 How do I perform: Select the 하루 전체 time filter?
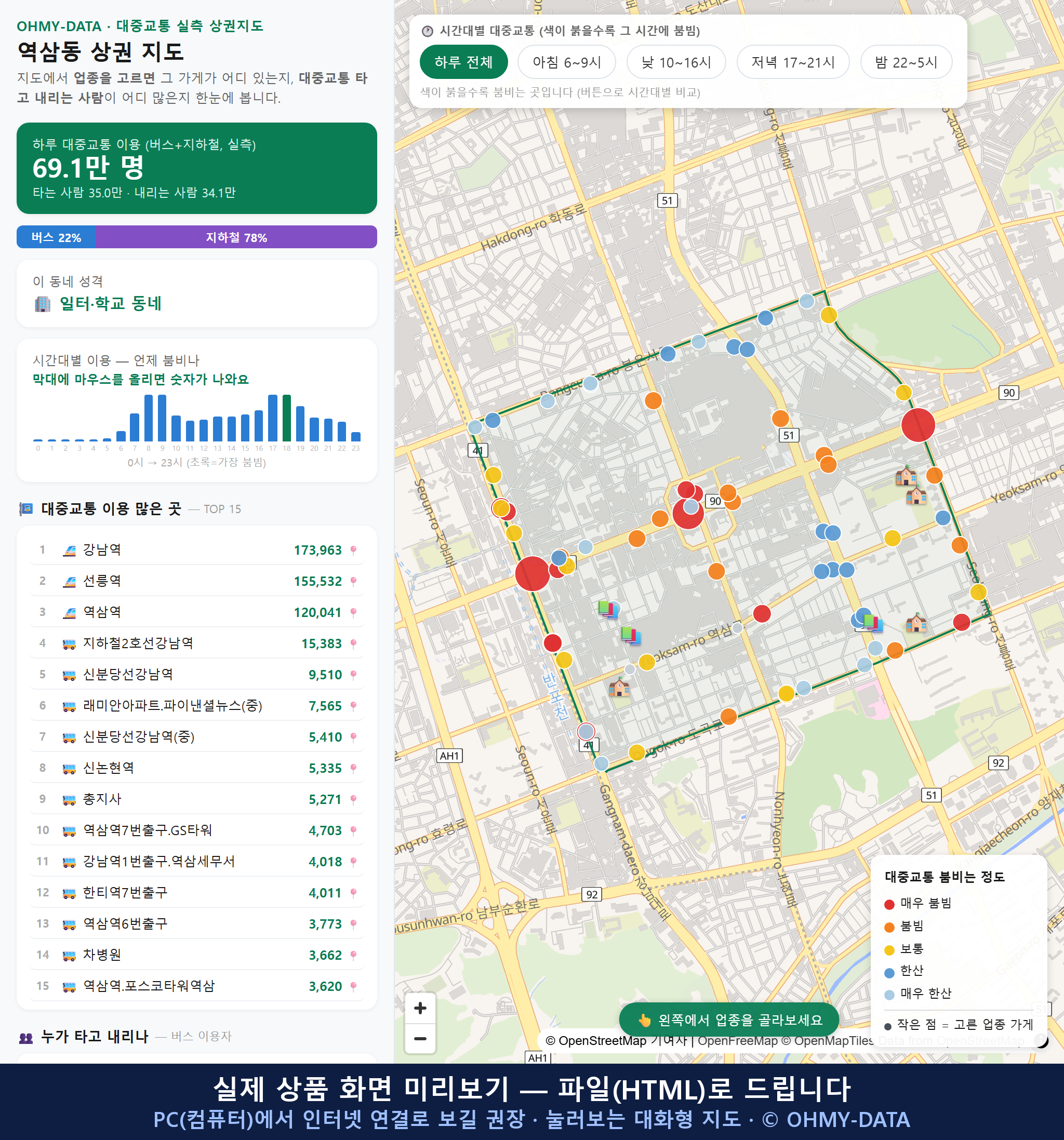pyautogui.click(x=463, y=62)
